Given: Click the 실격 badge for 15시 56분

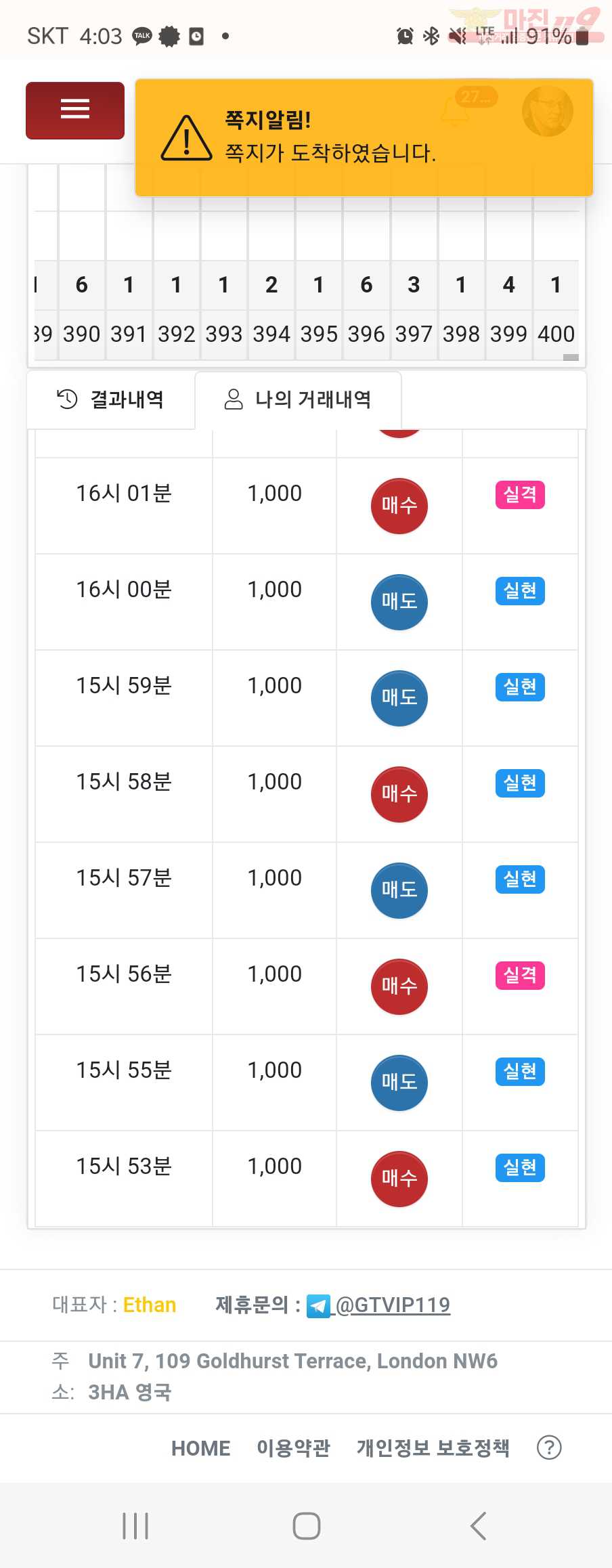Looking at the screenshot, I should point(520,976).
